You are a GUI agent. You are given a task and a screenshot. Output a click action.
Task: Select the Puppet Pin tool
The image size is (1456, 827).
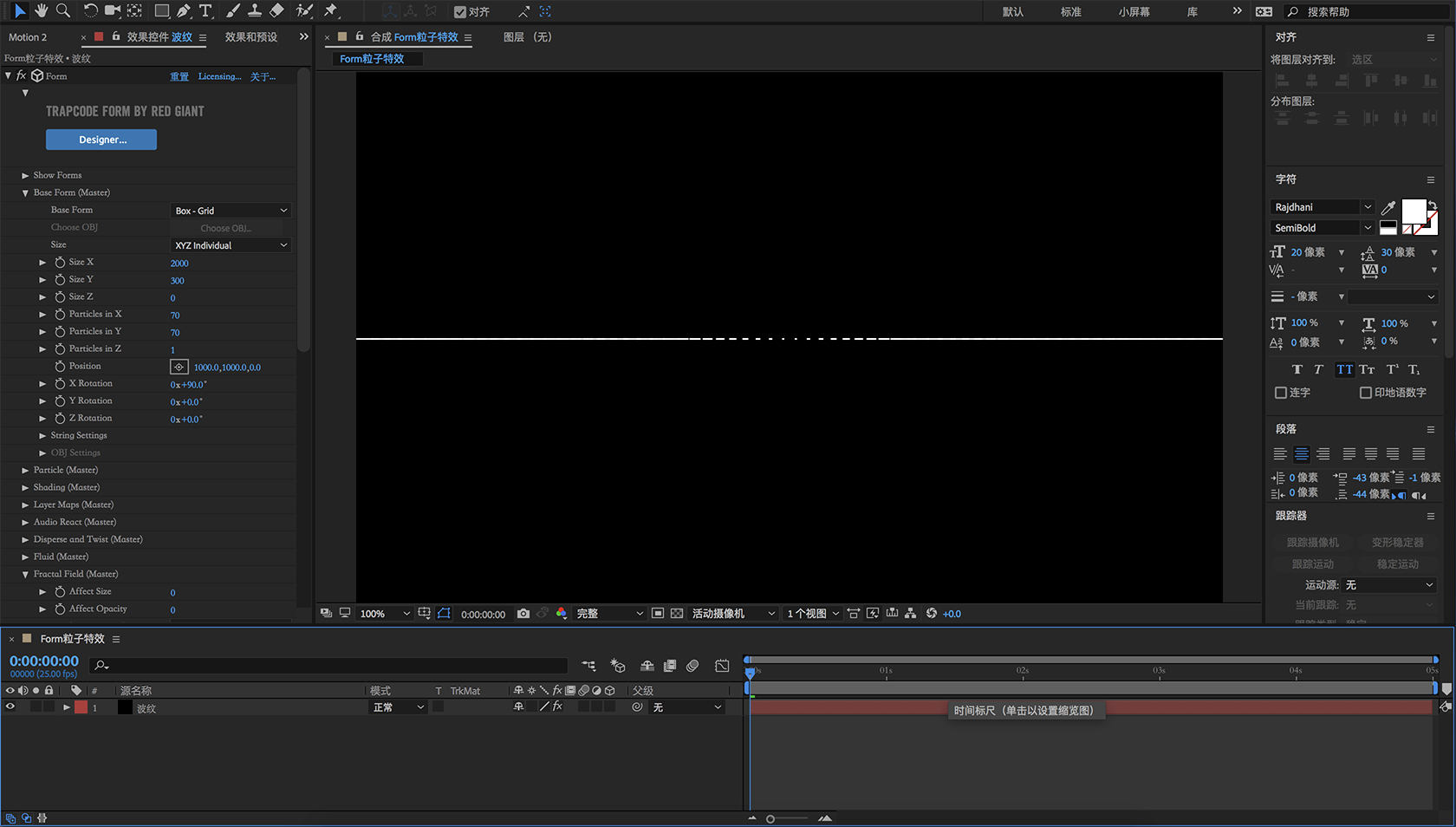pyautogui.click(x=330, y=11)
